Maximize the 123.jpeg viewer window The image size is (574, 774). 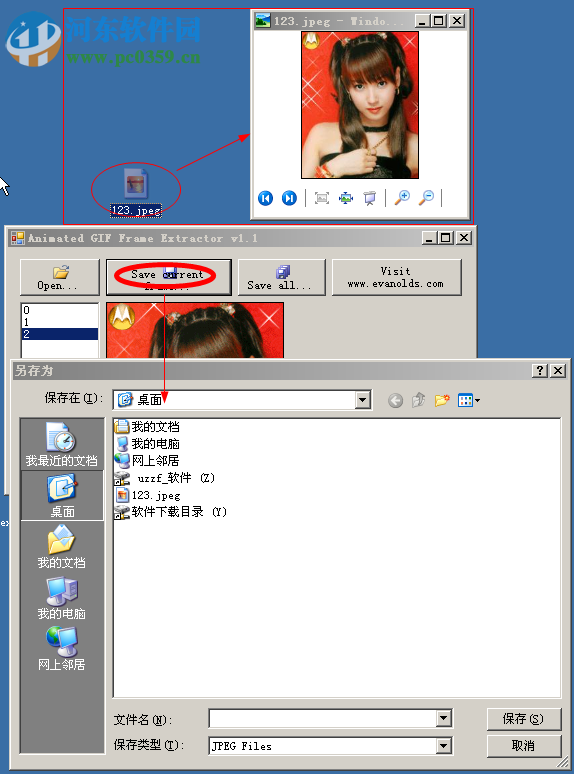coord(439,21)
